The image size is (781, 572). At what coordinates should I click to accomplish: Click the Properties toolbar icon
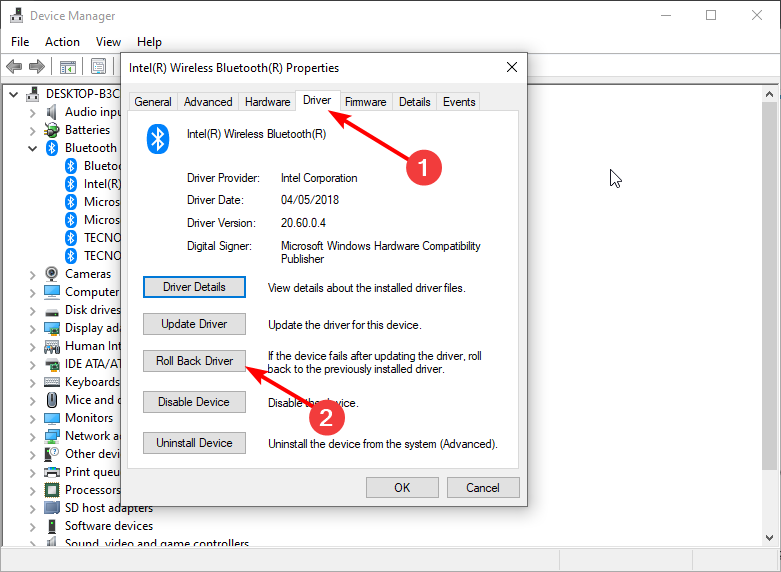click(x=98, y=66)
